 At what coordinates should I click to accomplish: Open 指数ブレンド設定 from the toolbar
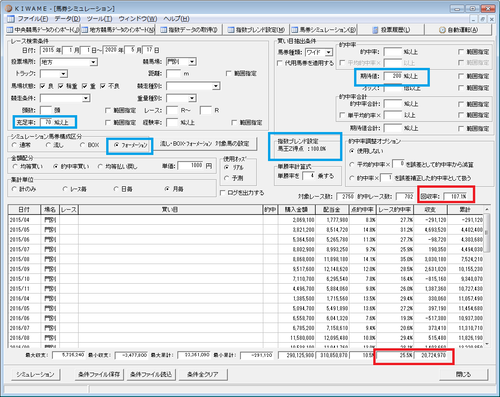click(x=256, y=30)
